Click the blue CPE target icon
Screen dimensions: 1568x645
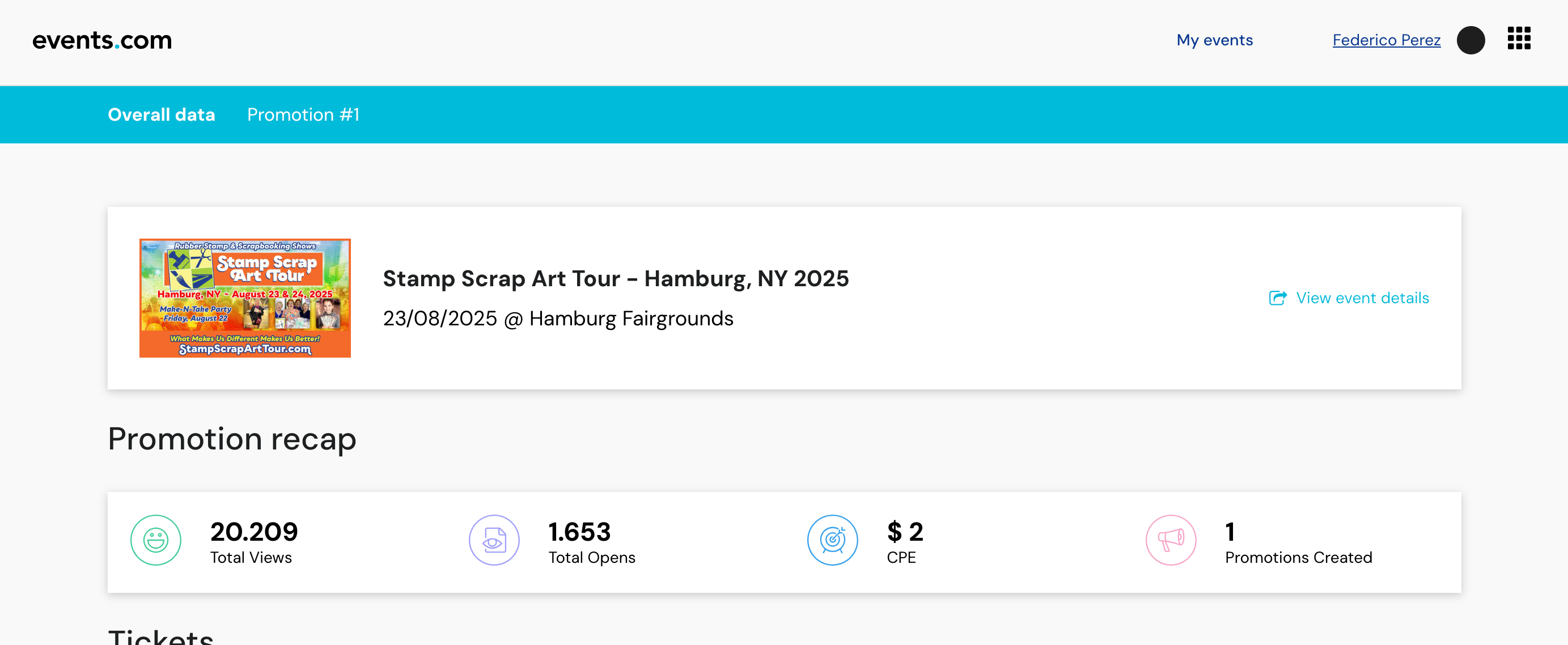point(832,540)
